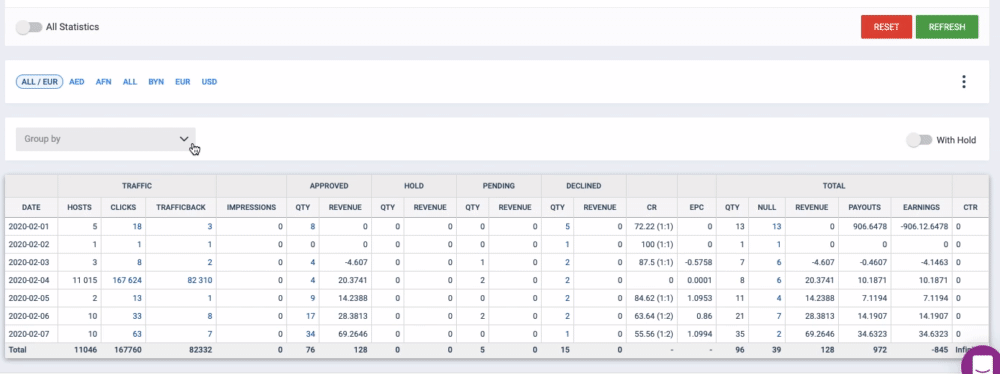
Task: Select the ALL currency tab
Action: [x=130, y=82]
